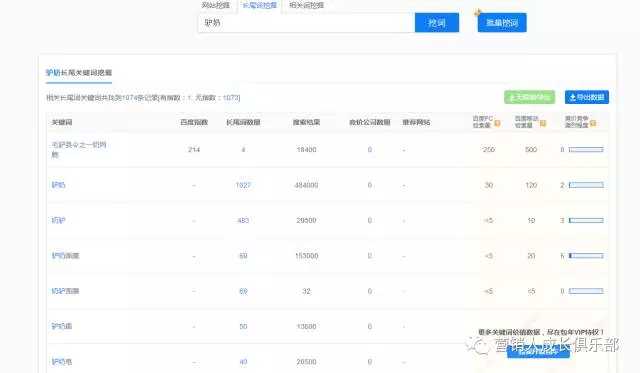Focus the keyword search field containing 驴奶
The height and width of the screenshot is (373, 640).
click(x=306, y=22)
